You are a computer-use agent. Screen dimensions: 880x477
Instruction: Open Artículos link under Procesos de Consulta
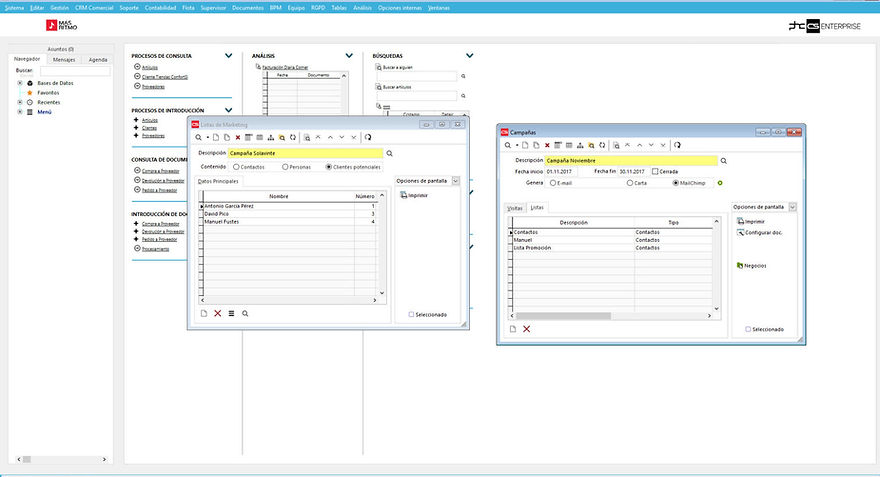[x=150, y=67]
